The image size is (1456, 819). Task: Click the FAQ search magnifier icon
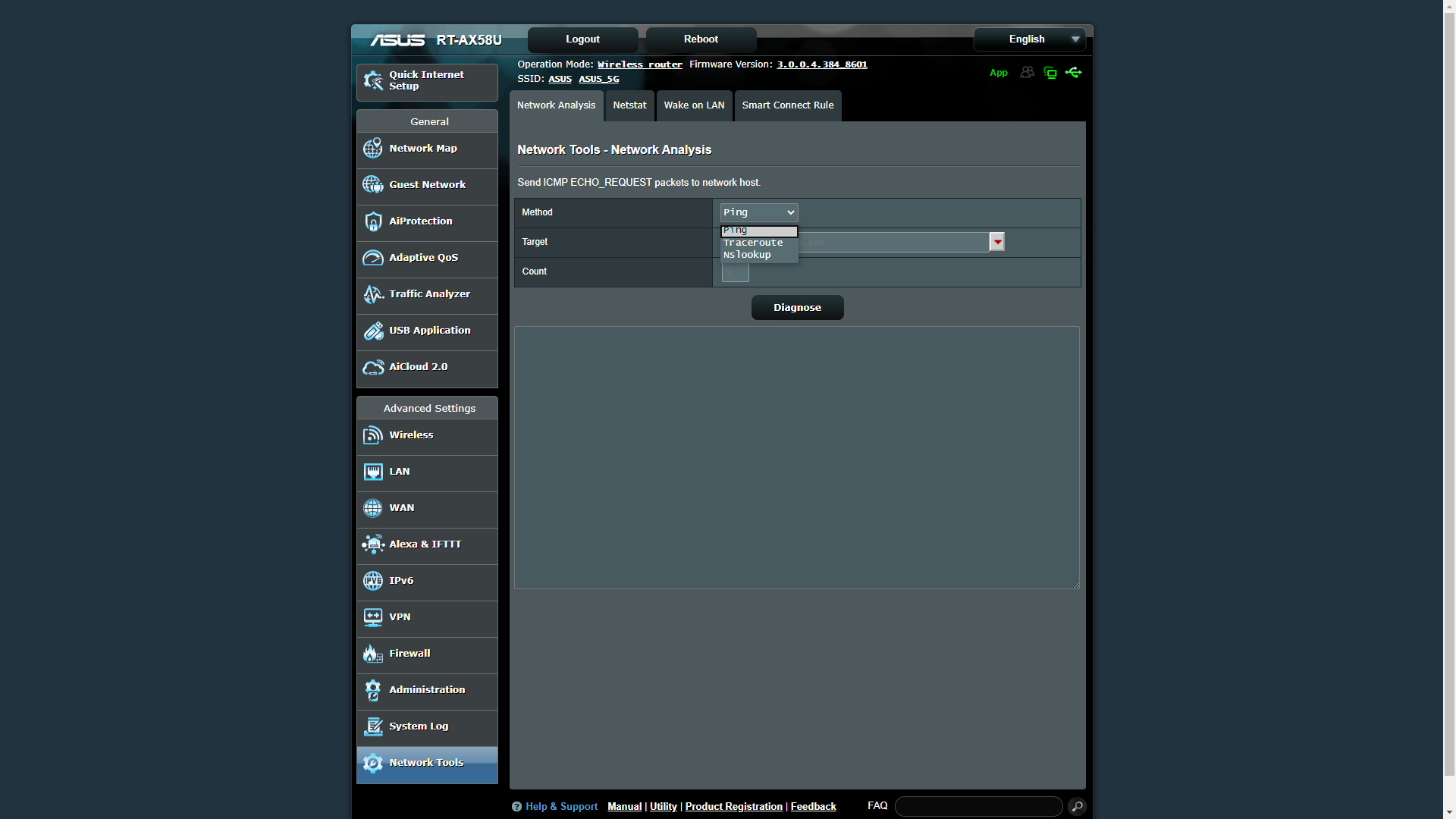coord(1077,806)
